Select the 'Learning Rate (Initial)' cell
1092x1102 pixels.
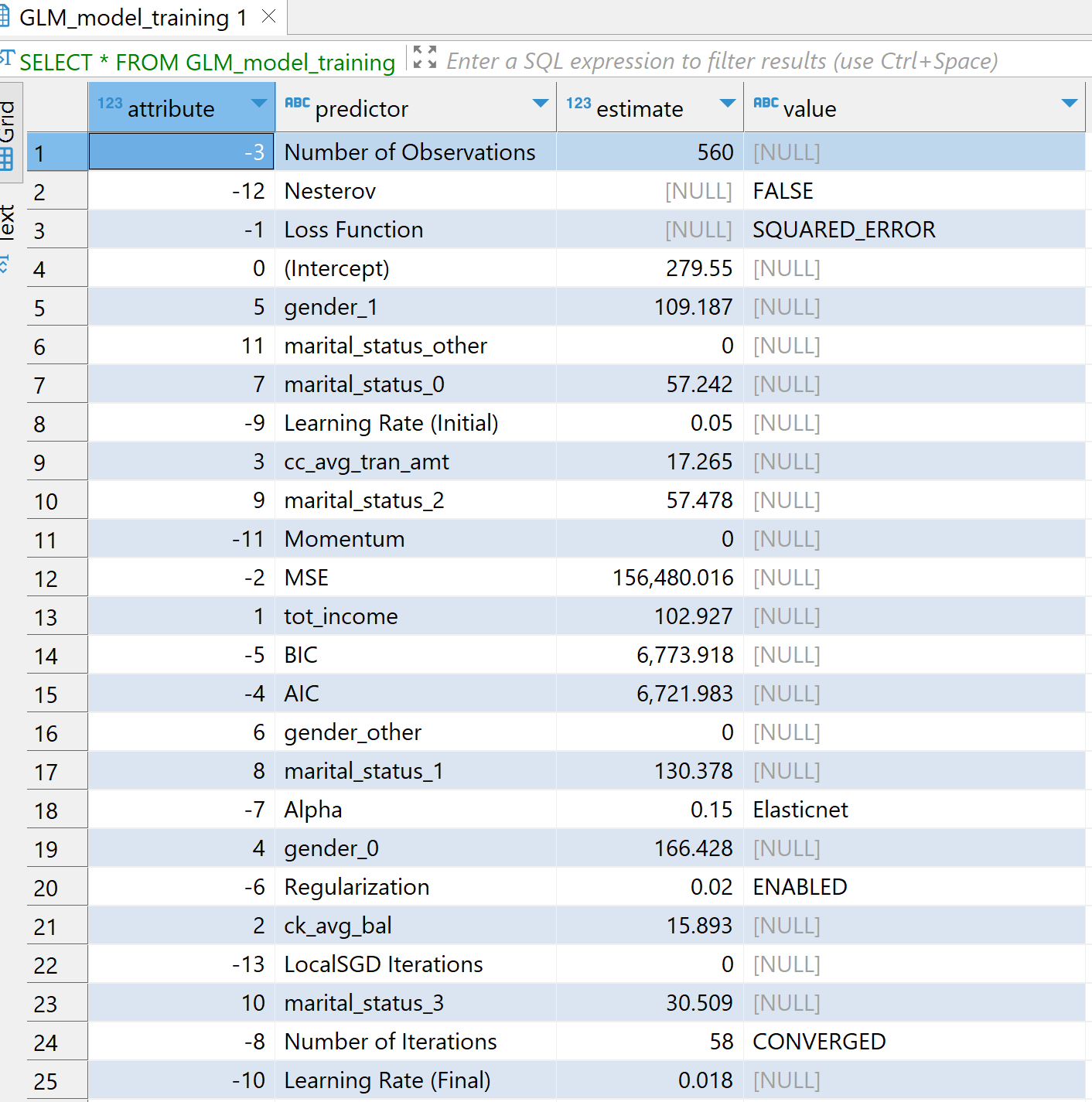[x=416, y=423]
